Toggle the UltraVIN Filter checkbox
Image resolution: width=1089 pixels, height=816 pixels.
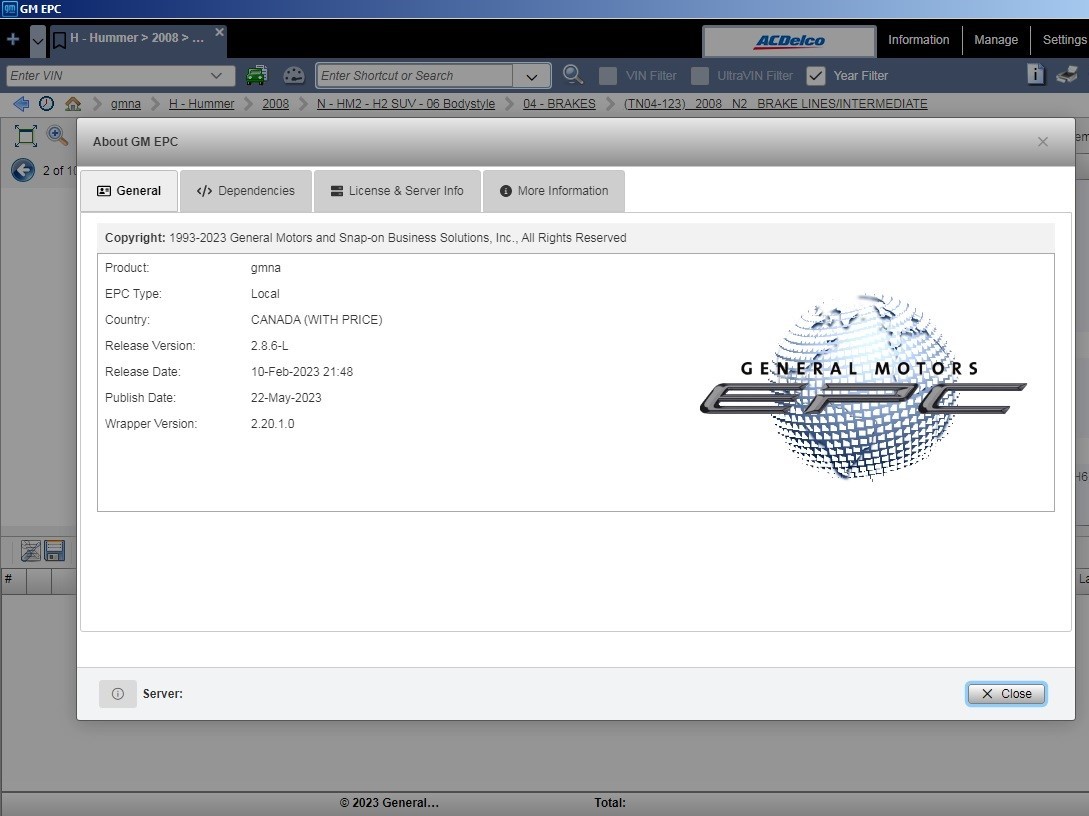click(x=700, y=76)
